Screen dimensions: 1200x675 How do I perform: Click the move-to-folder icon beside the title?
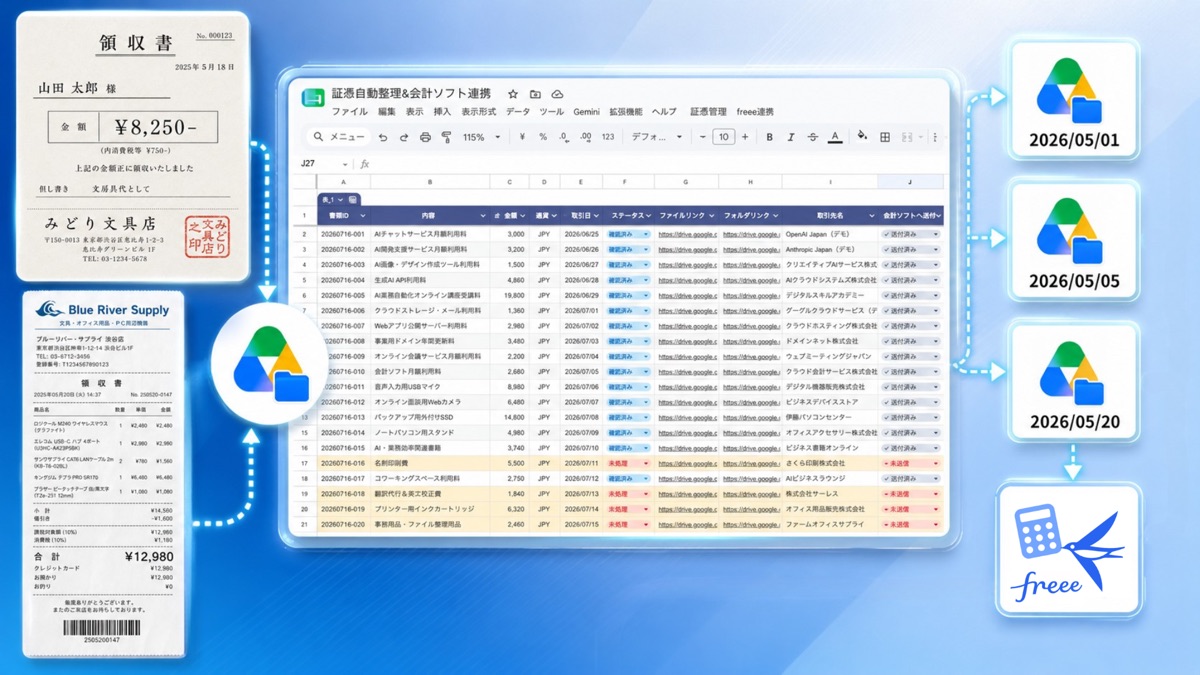point(535,93)
